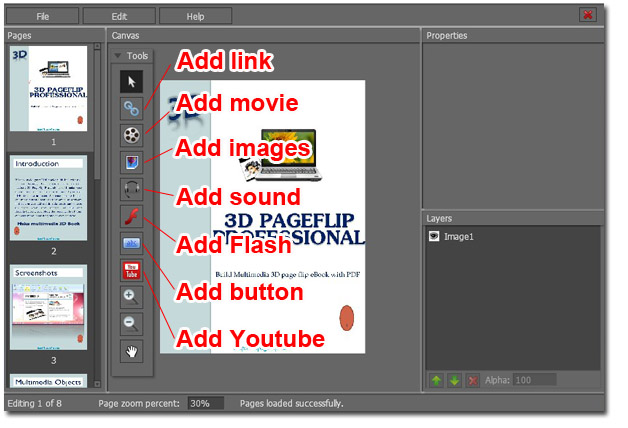Click the zoom out magnifier tool
The height and width of the screenshot is (428, 628).
[x=131, y=324]
